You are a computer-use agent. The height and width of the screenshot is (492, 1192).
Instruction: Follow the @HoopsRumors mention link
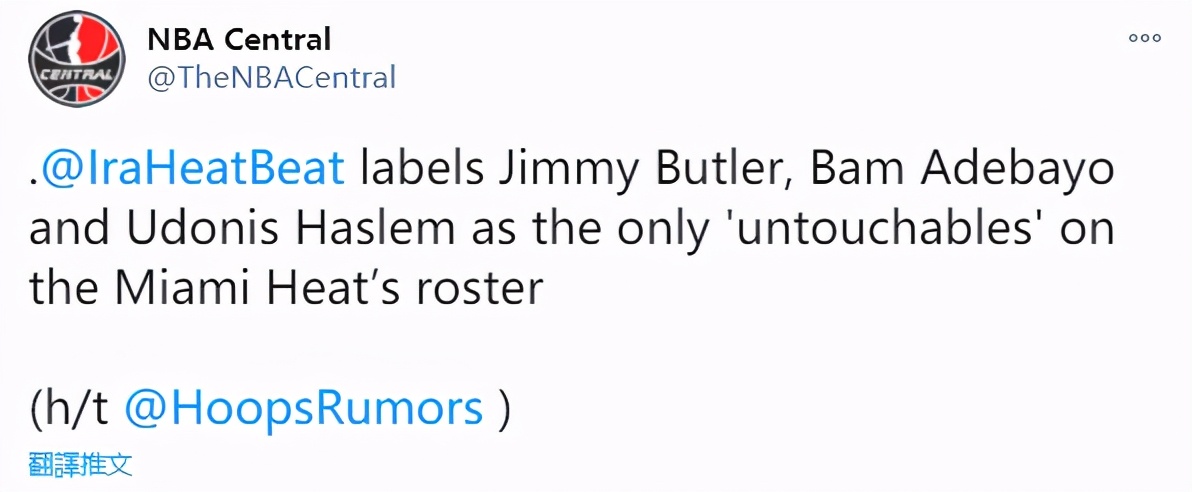304,409
